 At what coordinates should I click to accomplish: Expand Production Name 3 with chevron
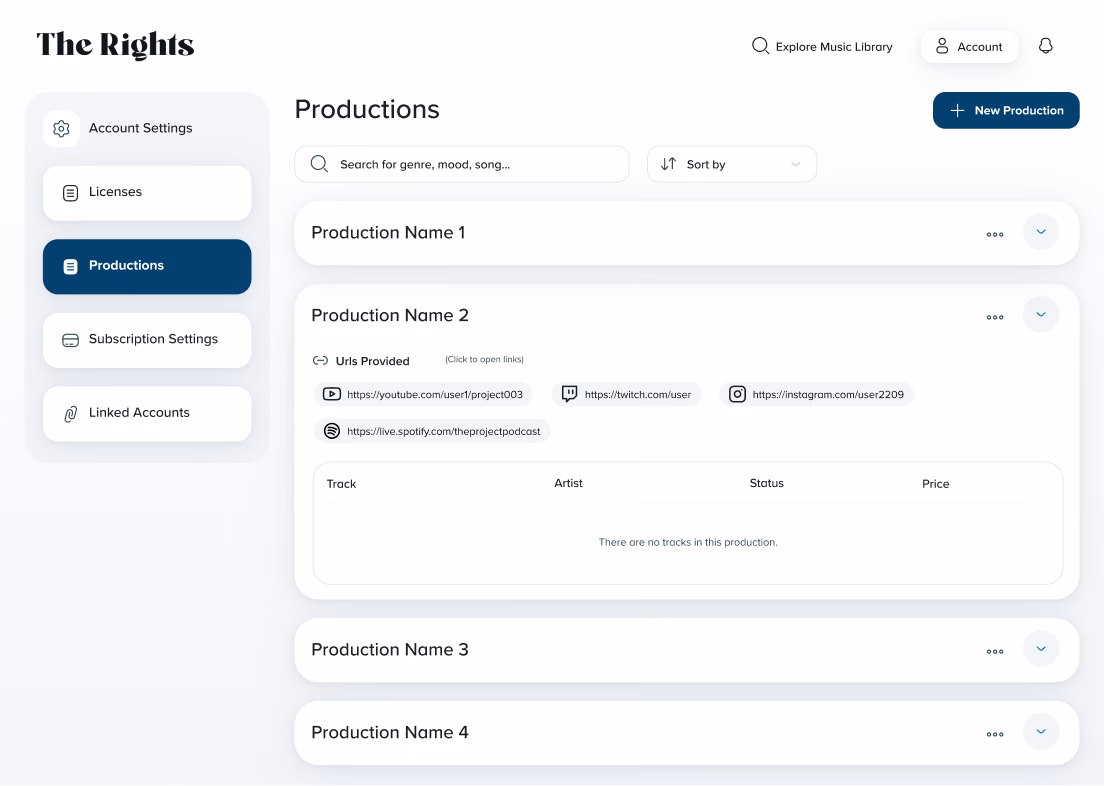[x=1040, y=649]
